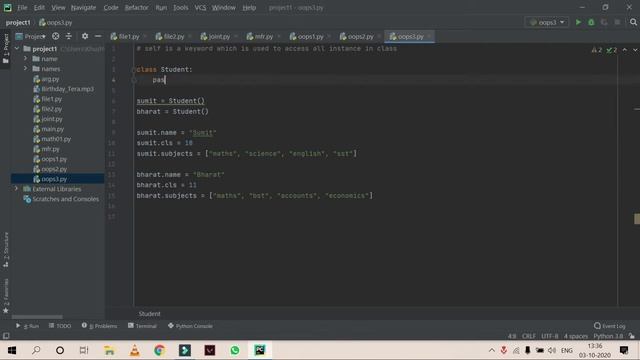Image resolution: width=640 pixels, height=360 pixels.
Task: Switch to the file1.py editor tab
Action: [x=128, y=36]
